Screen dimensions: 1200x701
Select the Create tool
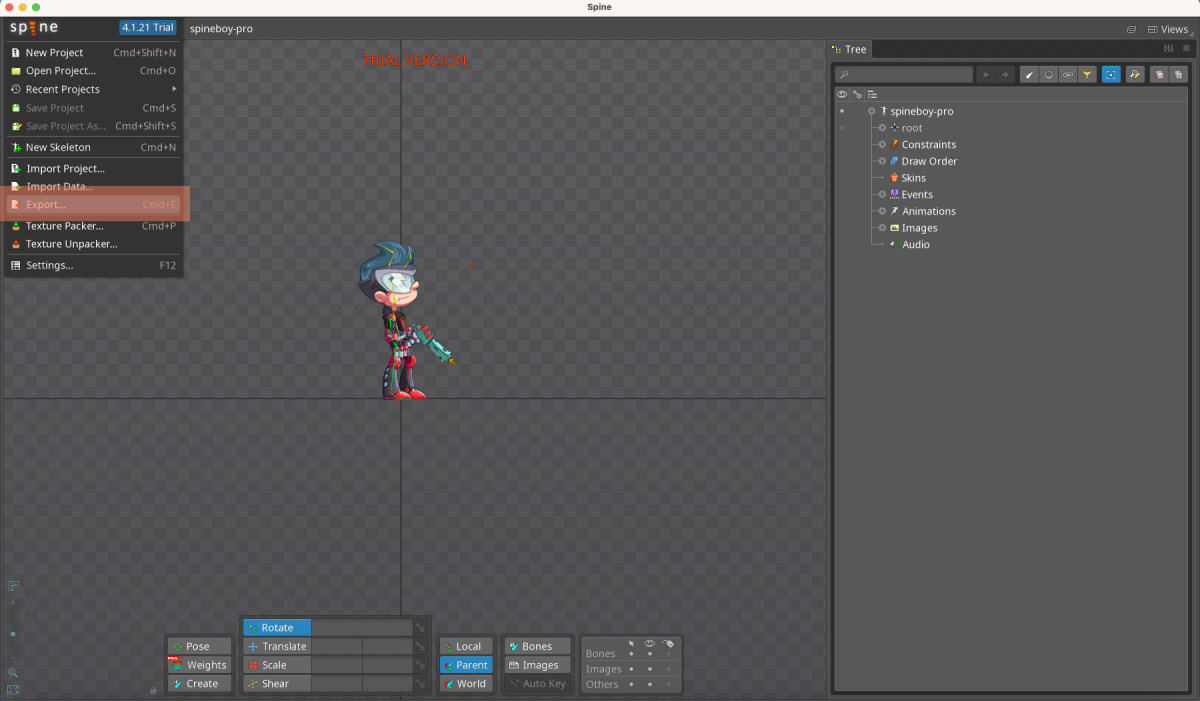click(x=198, y=684)
